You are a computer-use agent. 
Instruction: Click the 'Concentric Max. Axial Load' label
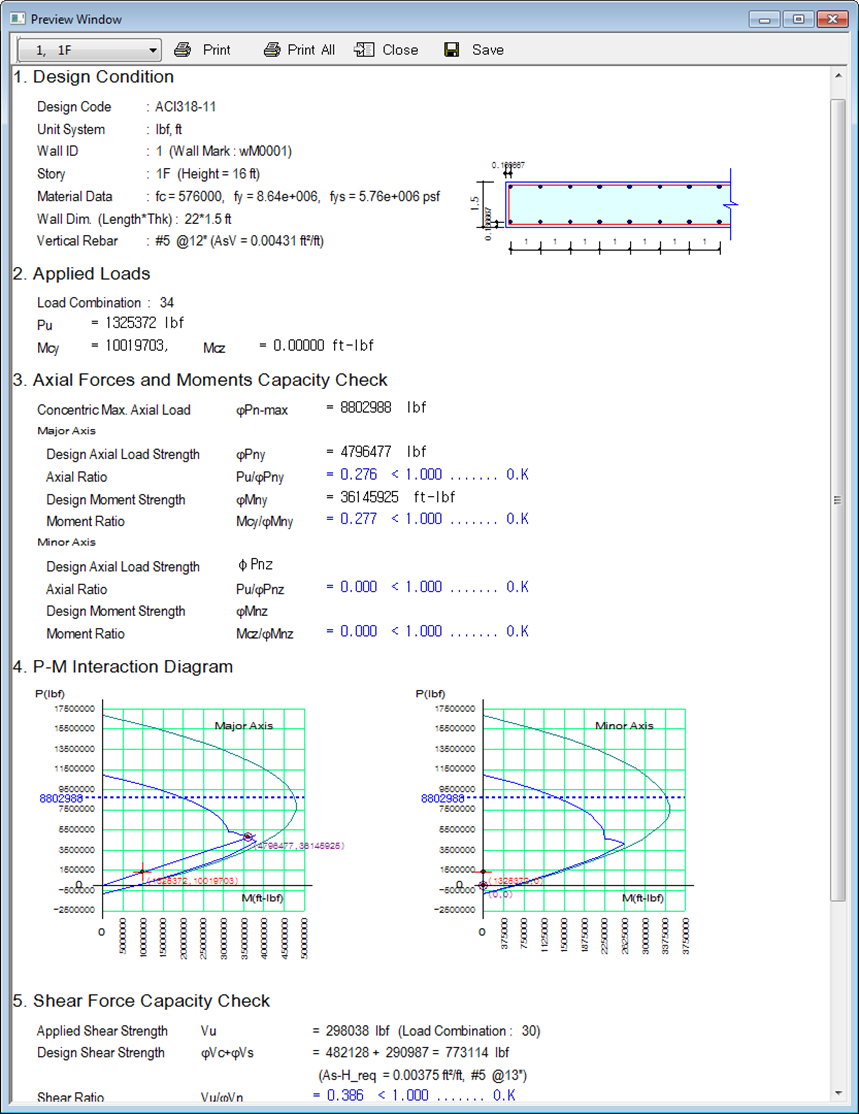click(114, 410)
